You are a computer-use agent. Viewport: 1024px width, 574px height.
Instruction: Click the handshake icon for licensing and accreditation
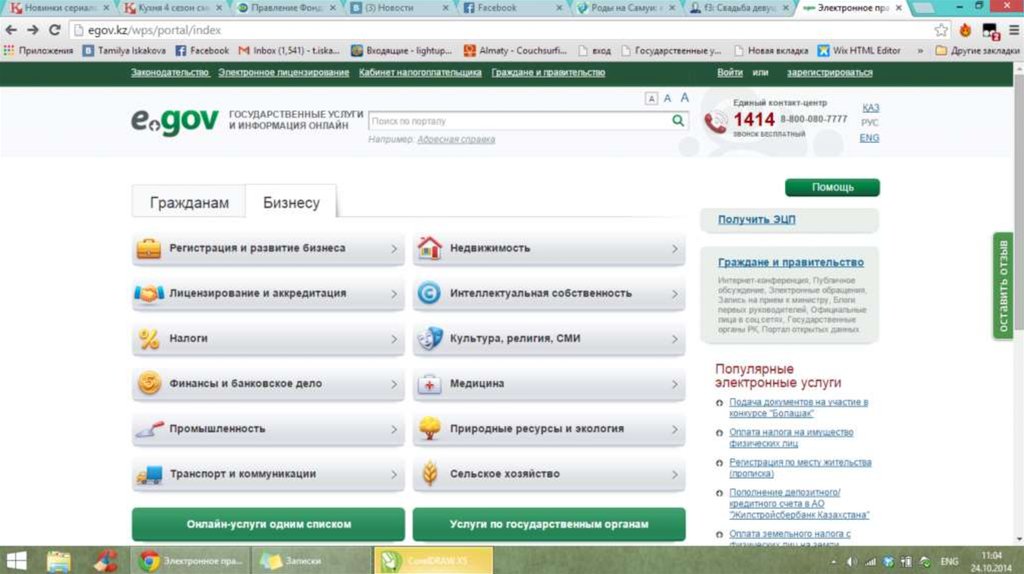149,294
